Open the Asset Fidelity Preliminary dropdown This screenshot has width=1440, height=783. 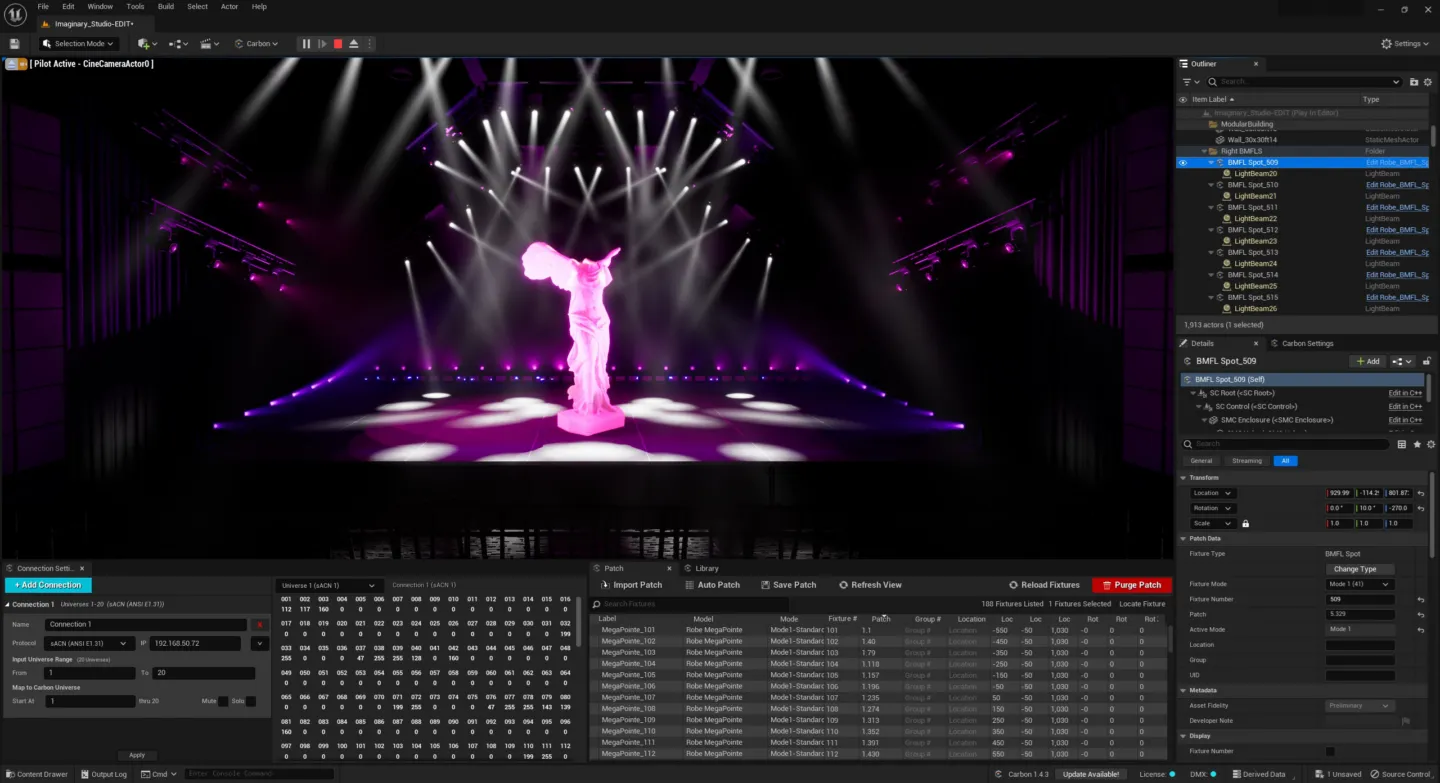pyautogui.click(x=1360, y=705)
